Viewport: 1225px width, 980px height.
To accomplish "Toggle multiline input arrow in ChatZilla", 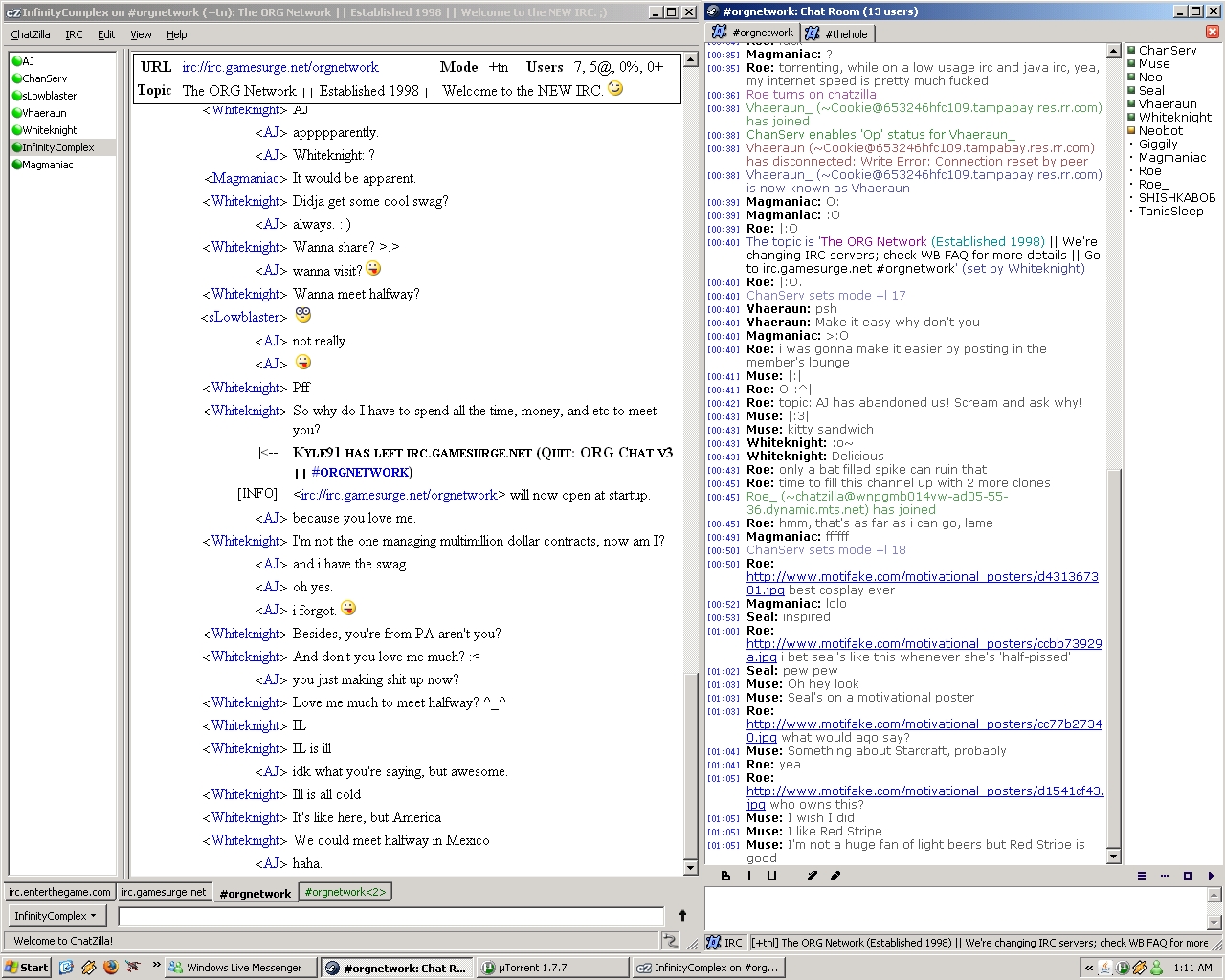I will [682, 916].
